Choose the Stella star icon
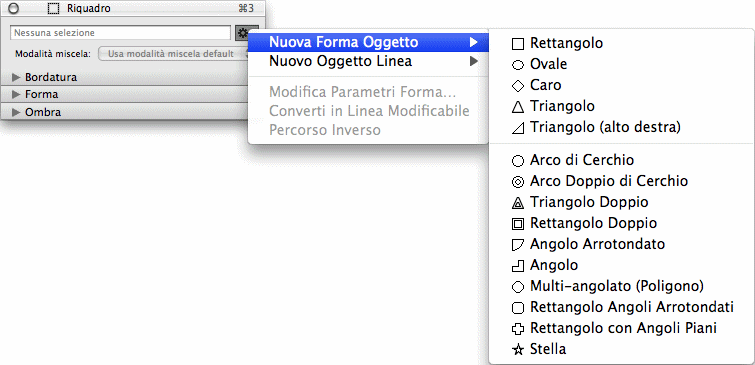 click(517, 350)
